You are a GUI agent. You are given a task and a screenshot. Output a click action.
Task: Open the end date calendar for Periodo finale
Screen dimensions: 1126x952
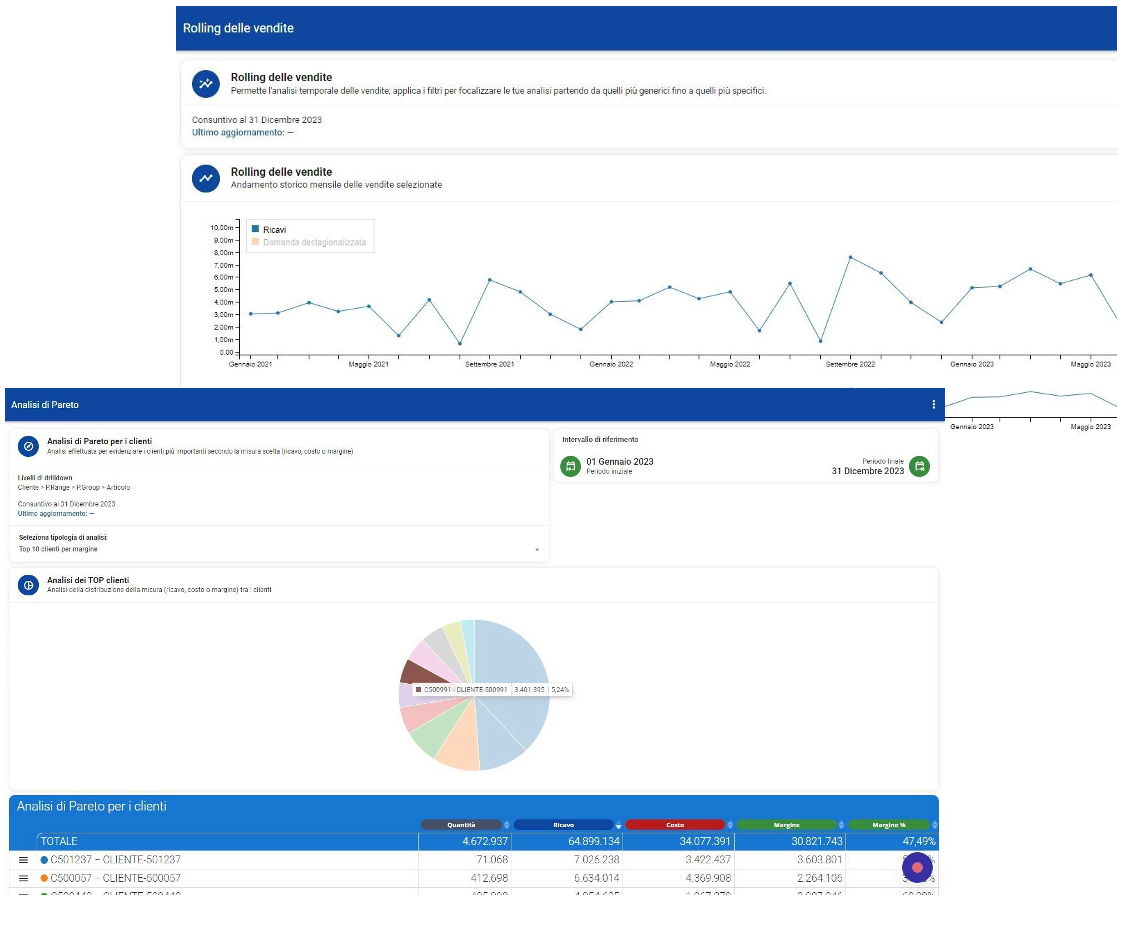point(919,466)
